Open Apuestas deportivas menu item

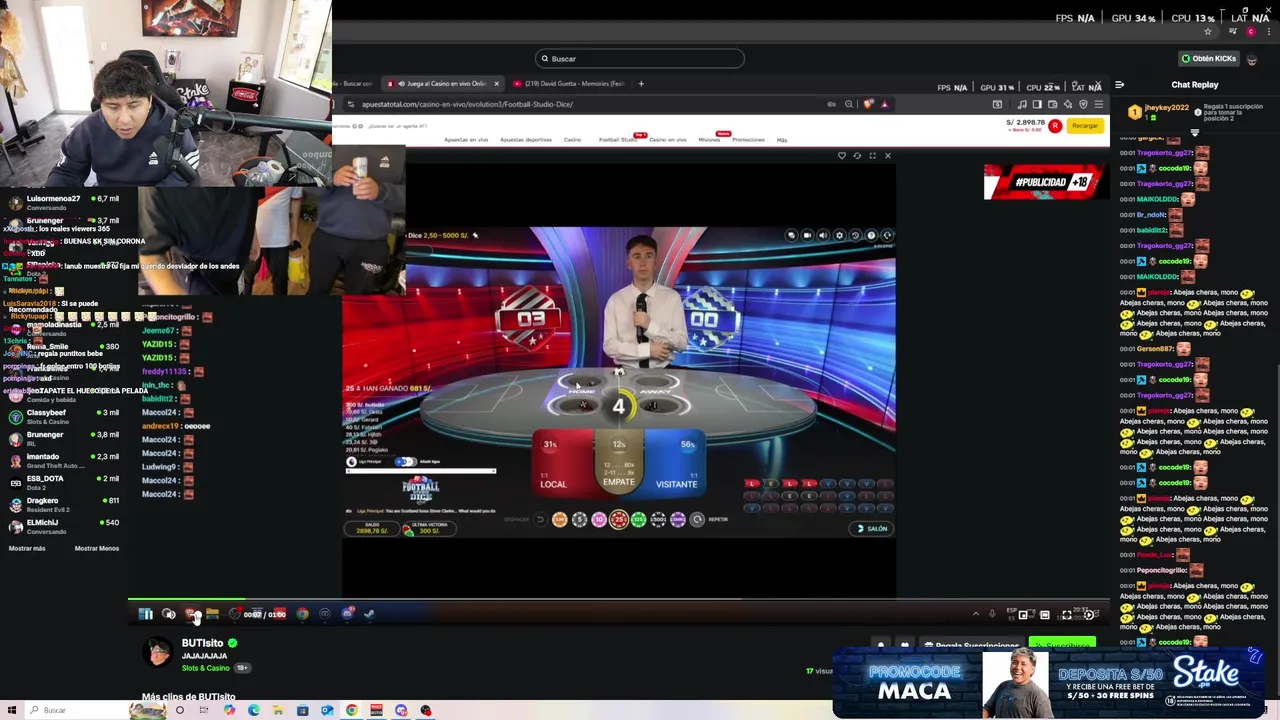coord(526,140)
